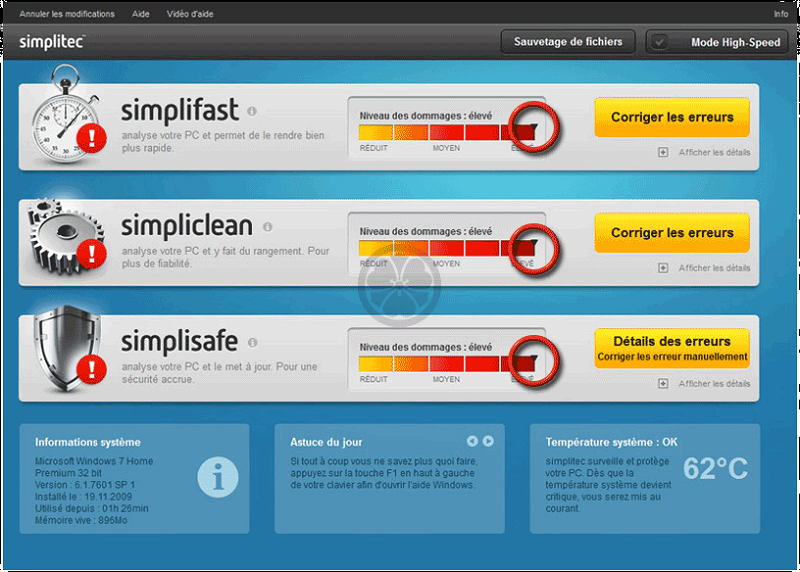Show next tip in Astuce du jour
This screenshot has height=572, width=800.
pyautogui.click(x=488, y=441)
